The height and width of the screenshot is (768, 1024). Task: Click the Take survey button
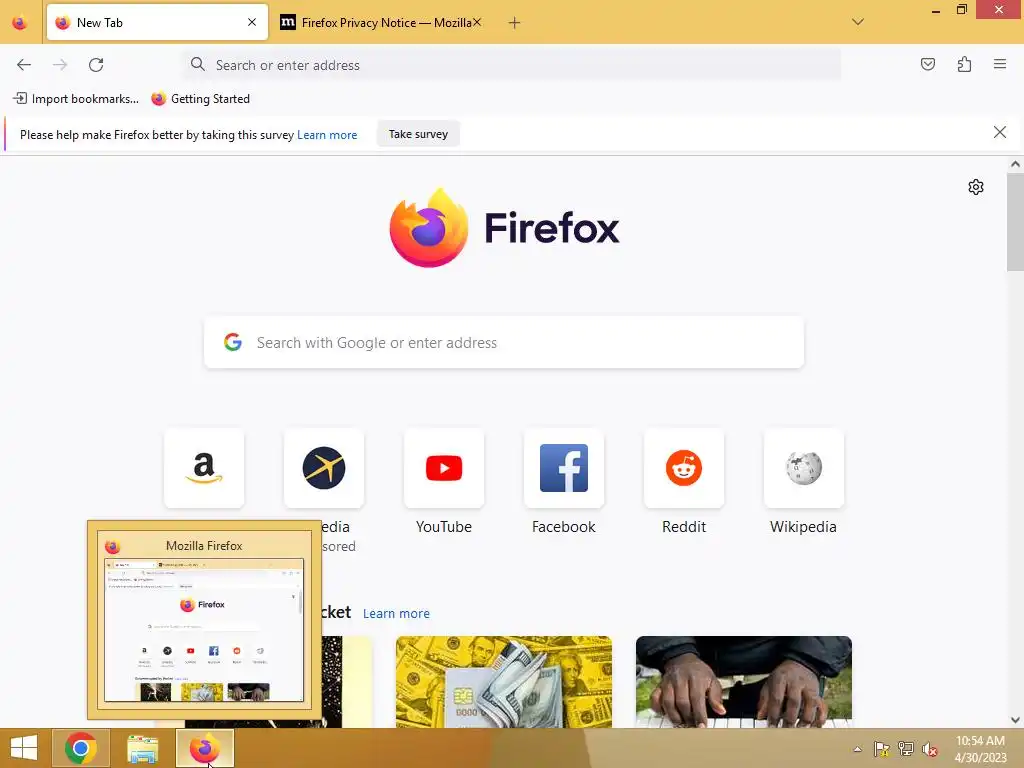419,134
